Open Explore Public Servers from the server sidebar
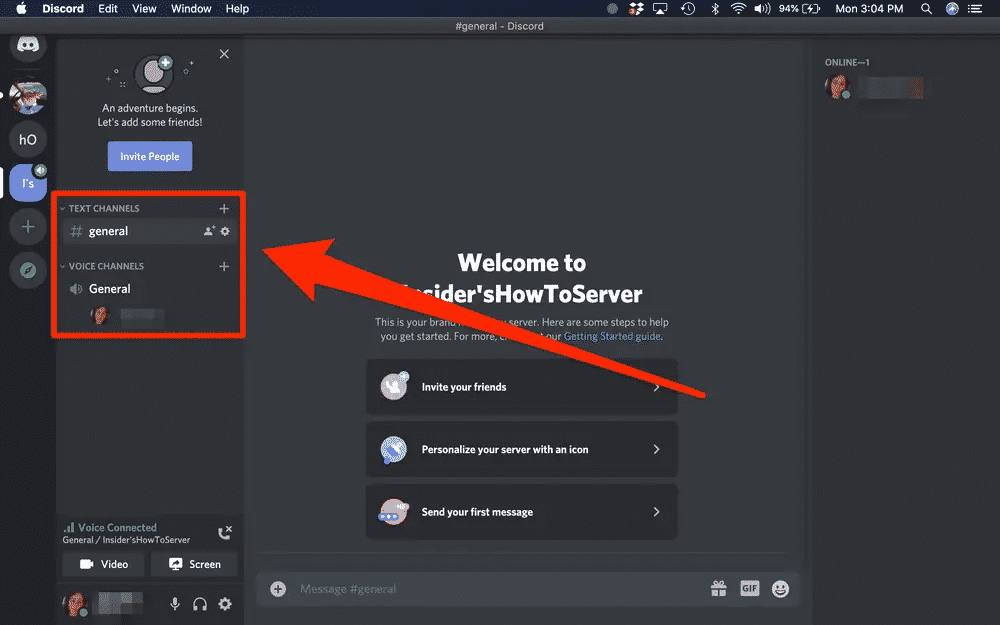 27,270
